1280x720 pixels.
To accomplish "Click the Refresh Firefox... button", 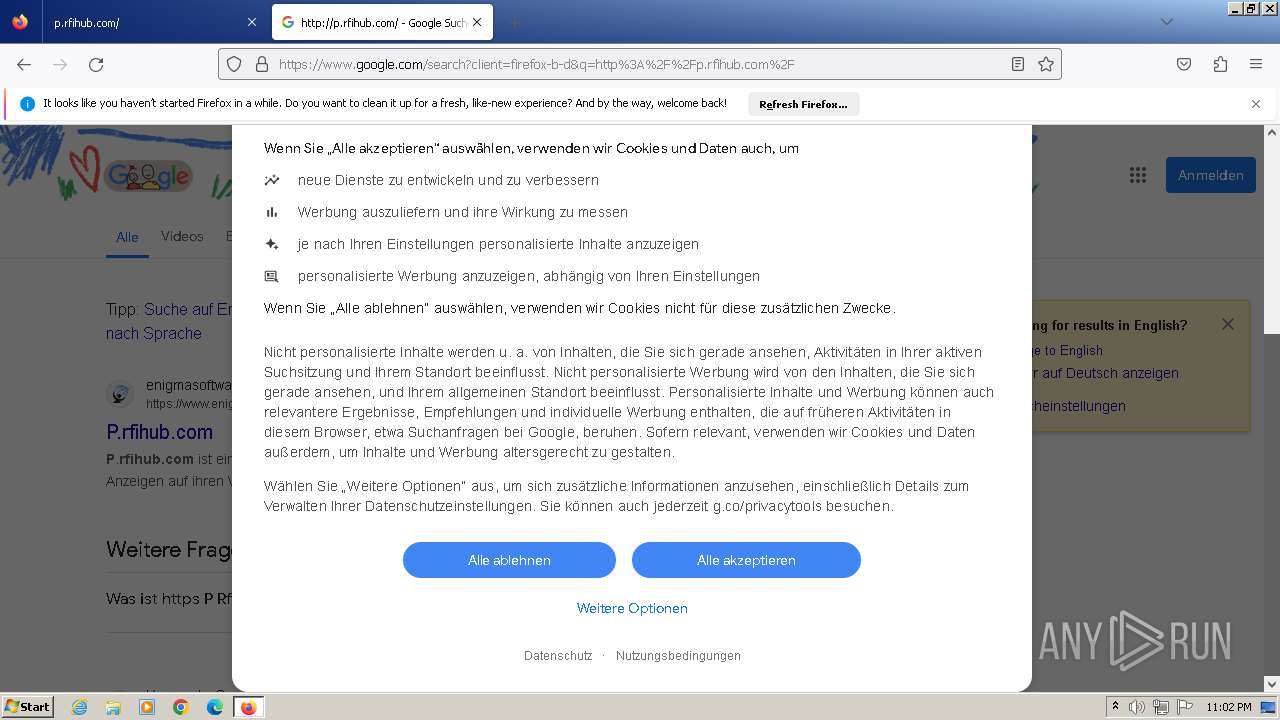I will pos(803,104).
